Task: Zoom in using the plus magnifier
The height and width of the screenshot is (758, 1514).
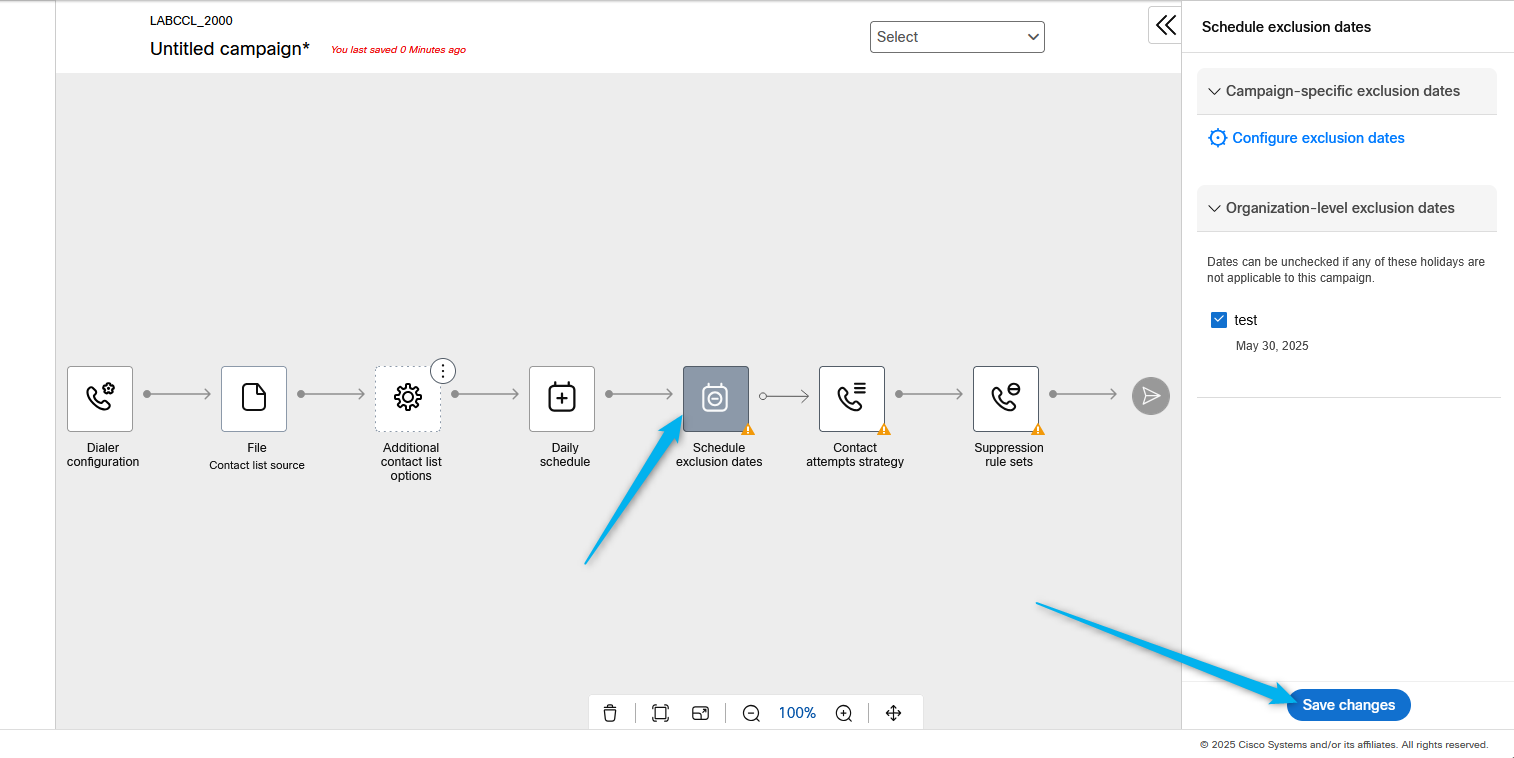Action: coord(844,713)
